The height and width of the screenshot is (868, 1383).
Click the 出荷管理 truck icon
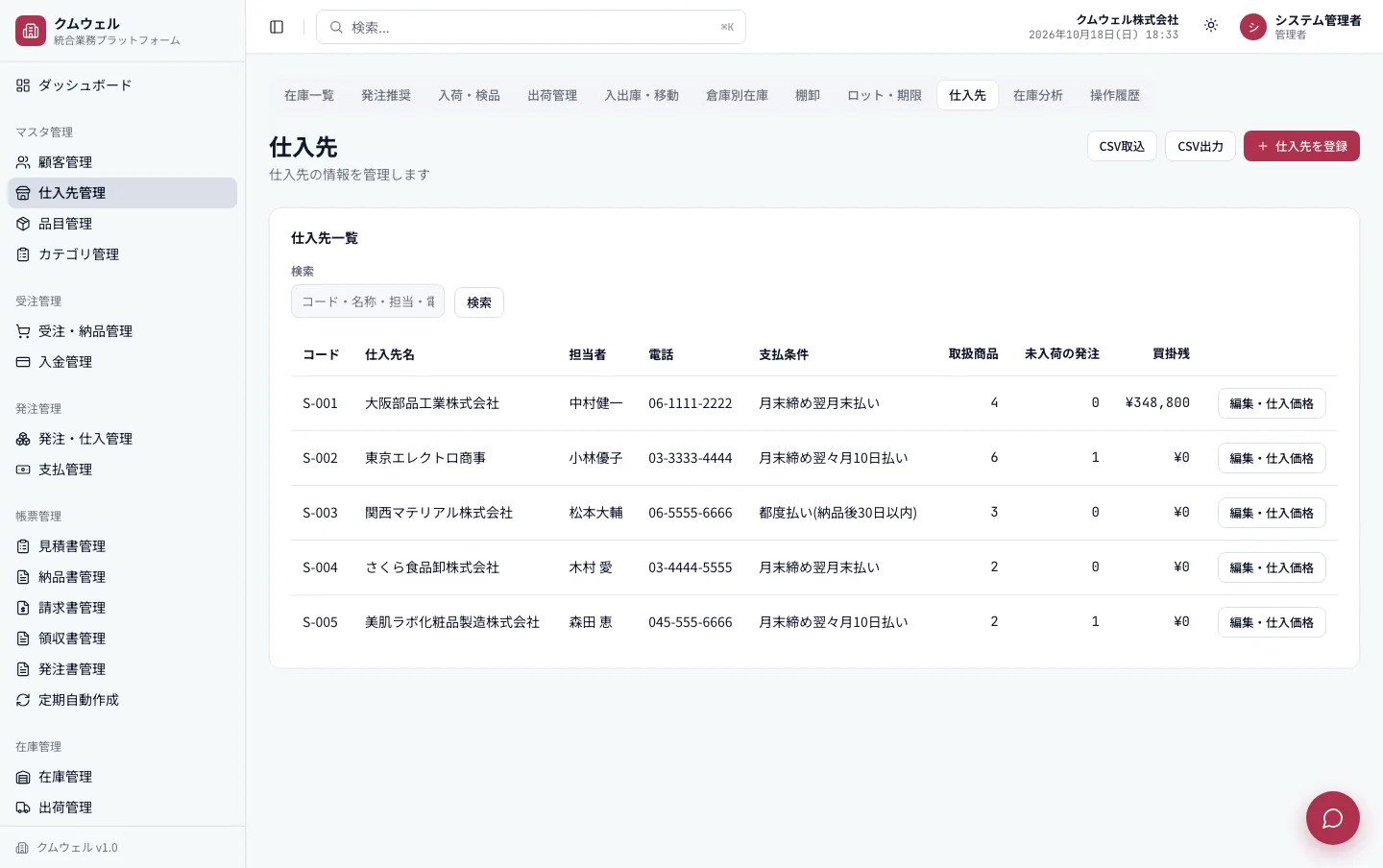pos(23,808)
